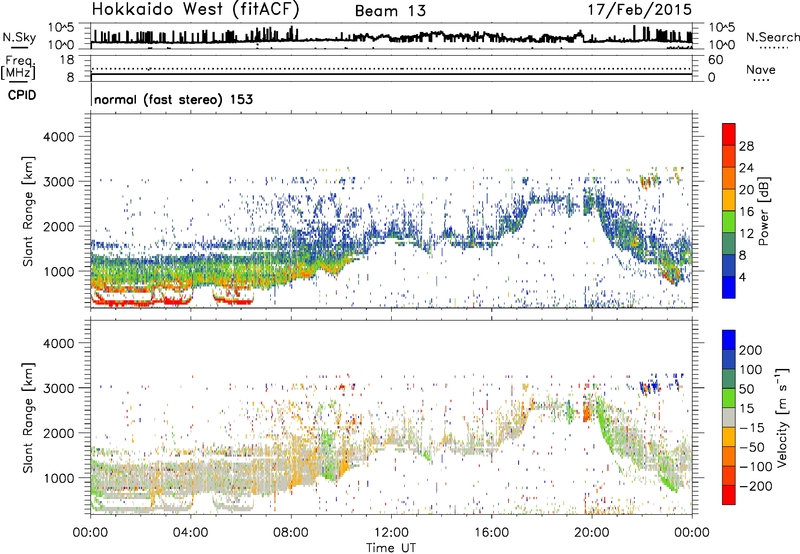This screenshot has width=800, height=554.
Task: Click "Slant Range [km]" label of the power panel
Action: [x=28, y=211]
